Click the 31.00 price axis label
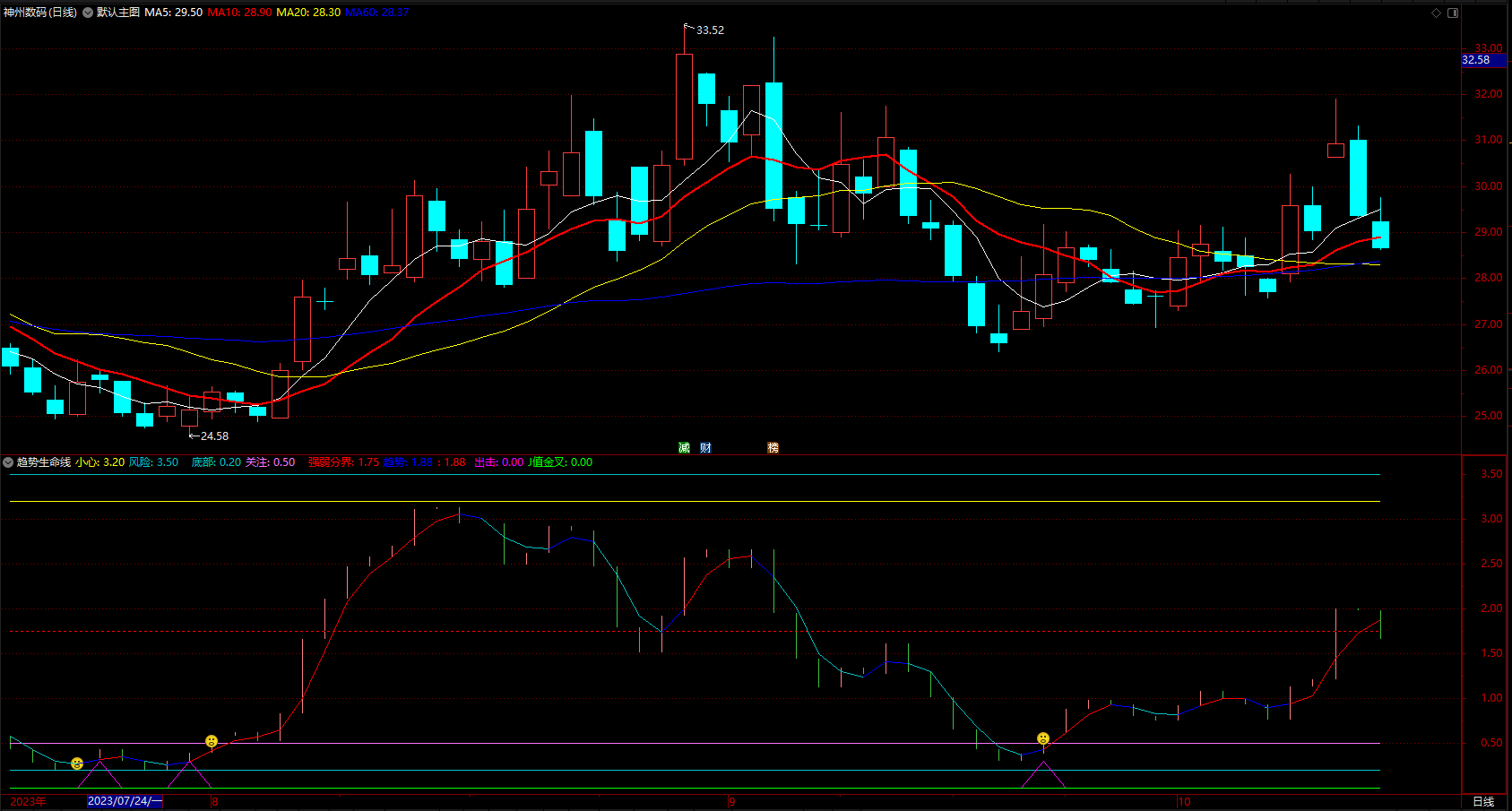1512x811 pixels. pos(1489,140)
